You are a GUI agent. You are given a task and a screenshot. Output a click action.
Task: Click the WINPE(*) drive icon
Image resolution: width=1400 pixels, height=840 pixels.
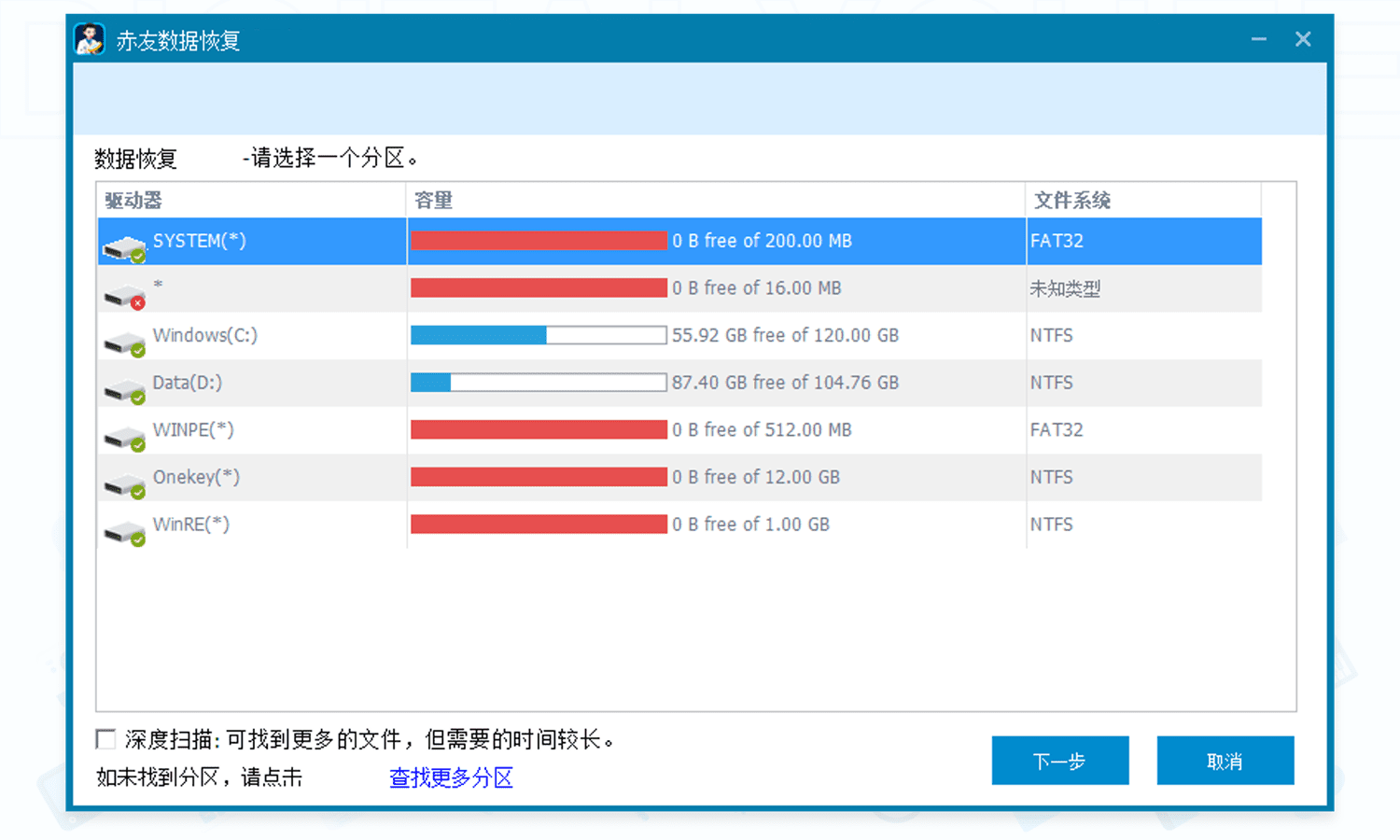124,438
